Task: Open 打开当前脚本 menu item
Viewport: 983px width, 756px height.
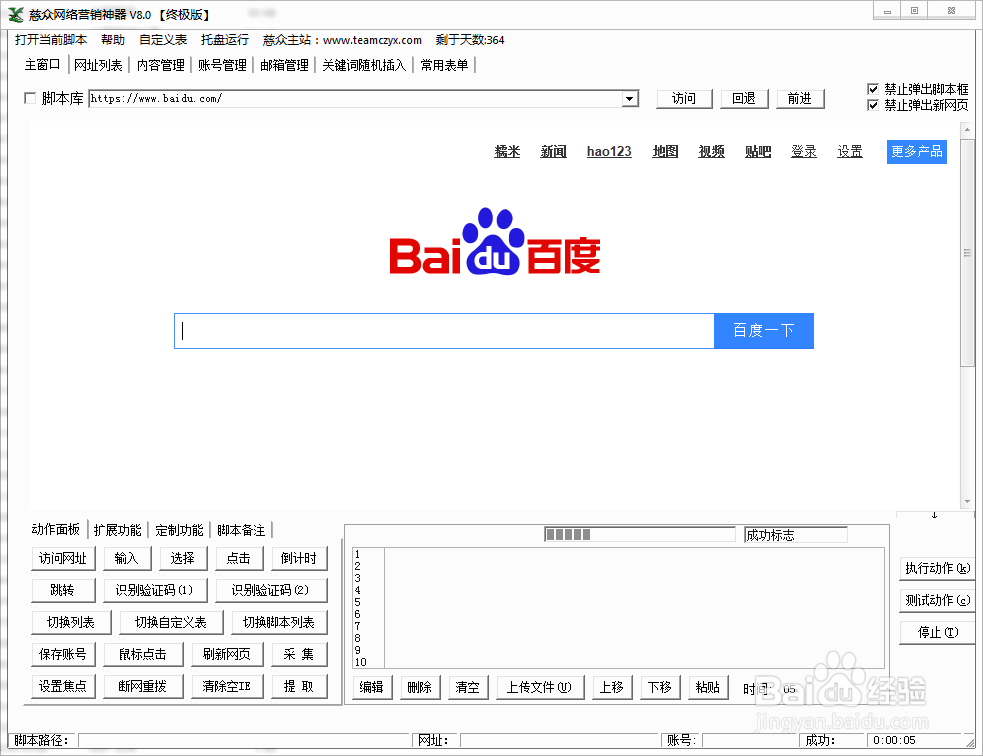Action: coord(51,39)
